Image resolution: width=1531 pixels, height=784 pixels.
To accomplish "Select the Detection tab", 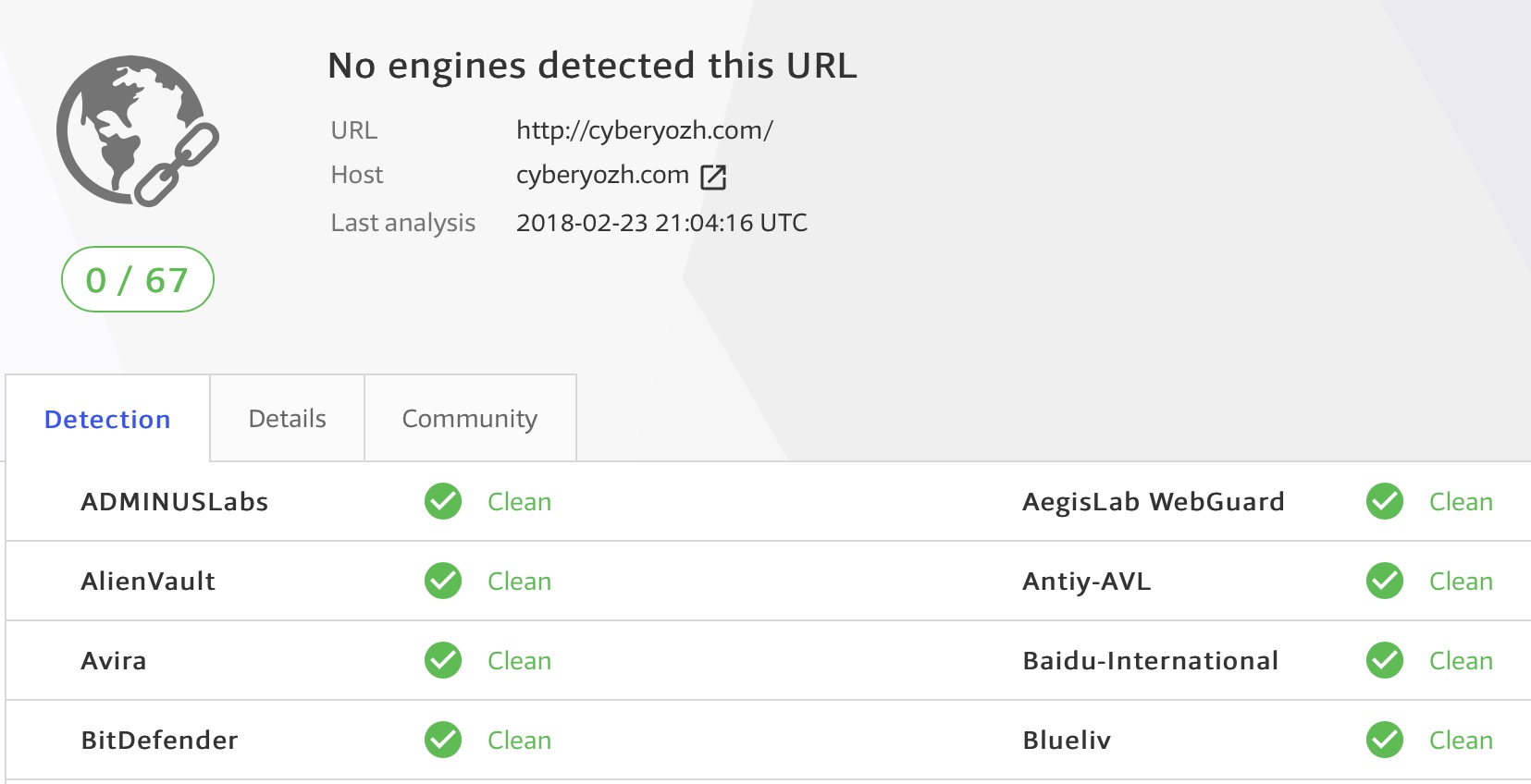I will tap(107, 420).
